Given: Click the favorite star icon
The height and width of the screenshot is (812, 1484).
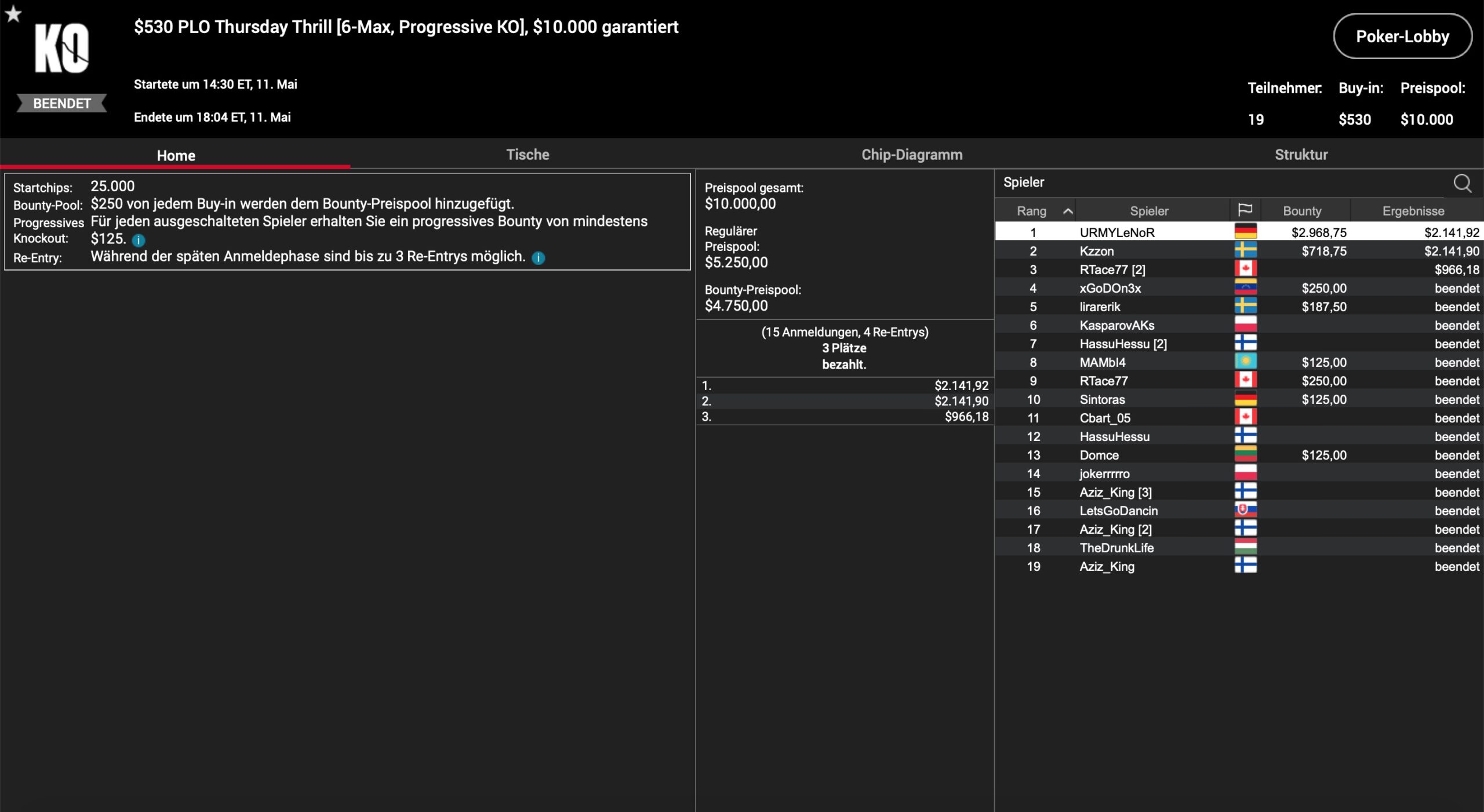Looking at the screenshot, I should tap(13, 14).
